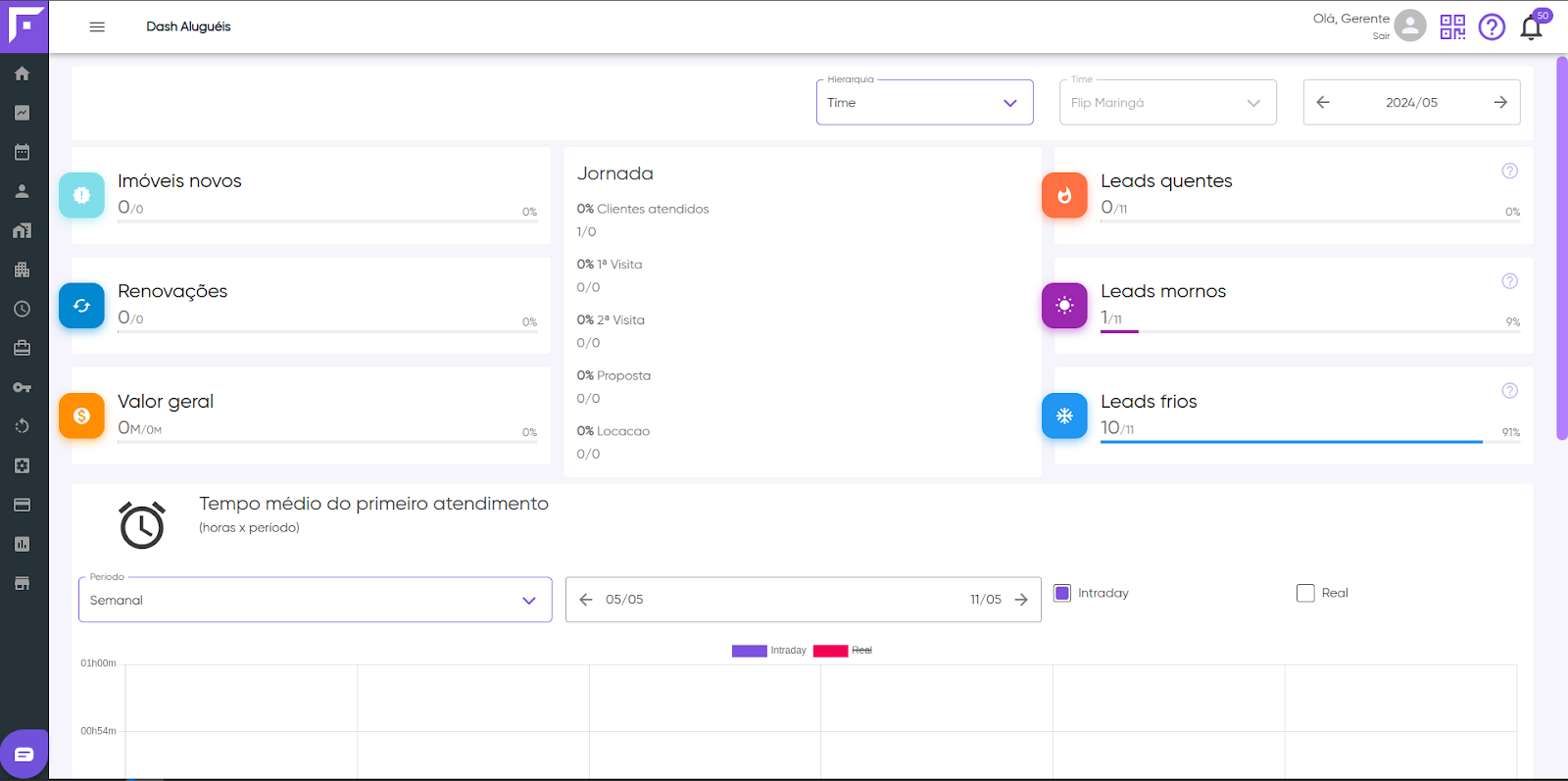
Task: Click the Valor geral coin icon
Action: pyautogui.click(x=81, y=415)
